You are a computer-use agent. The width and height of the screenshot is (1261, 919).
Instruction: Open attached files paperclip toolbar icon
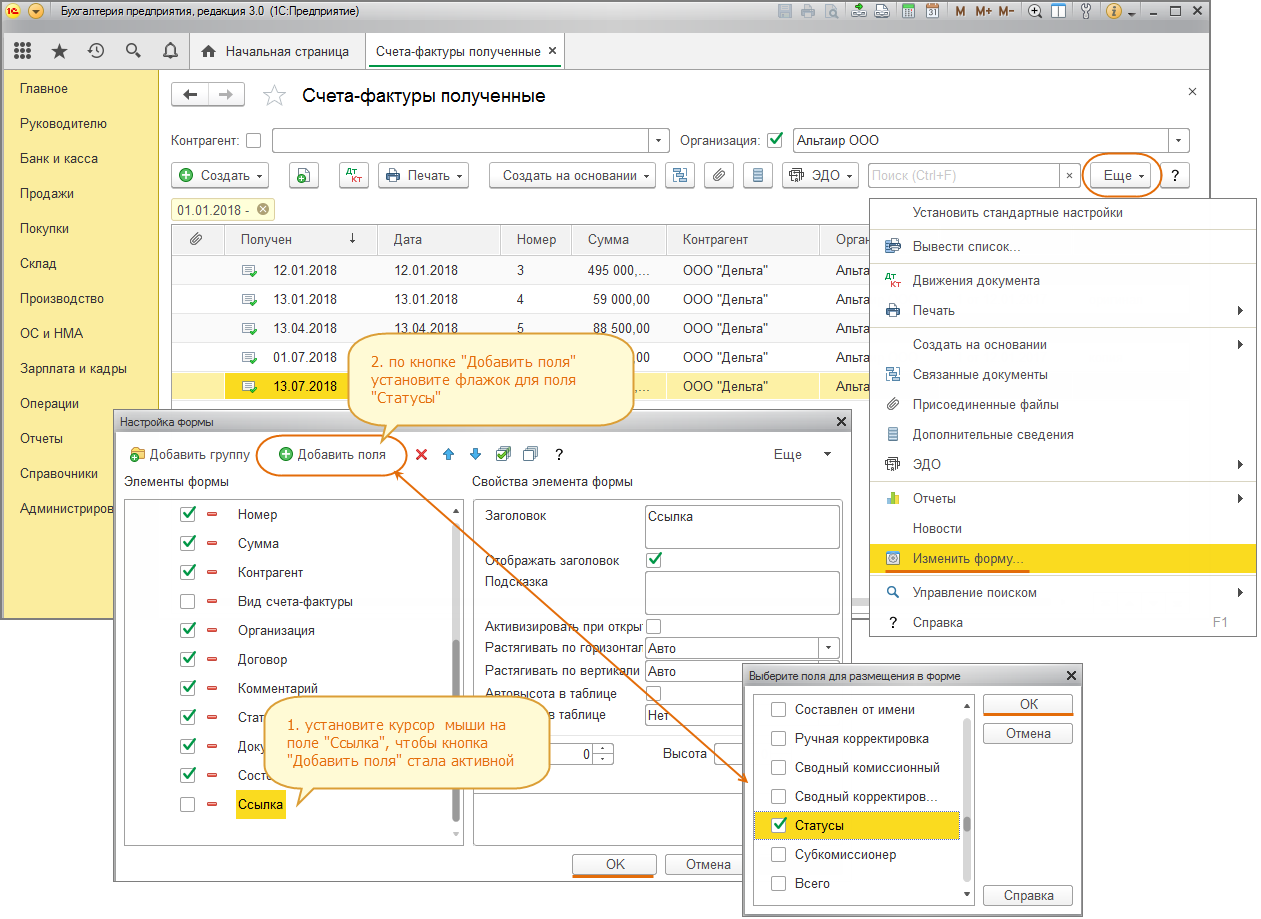pyautogui.click(x=718, y=175)
